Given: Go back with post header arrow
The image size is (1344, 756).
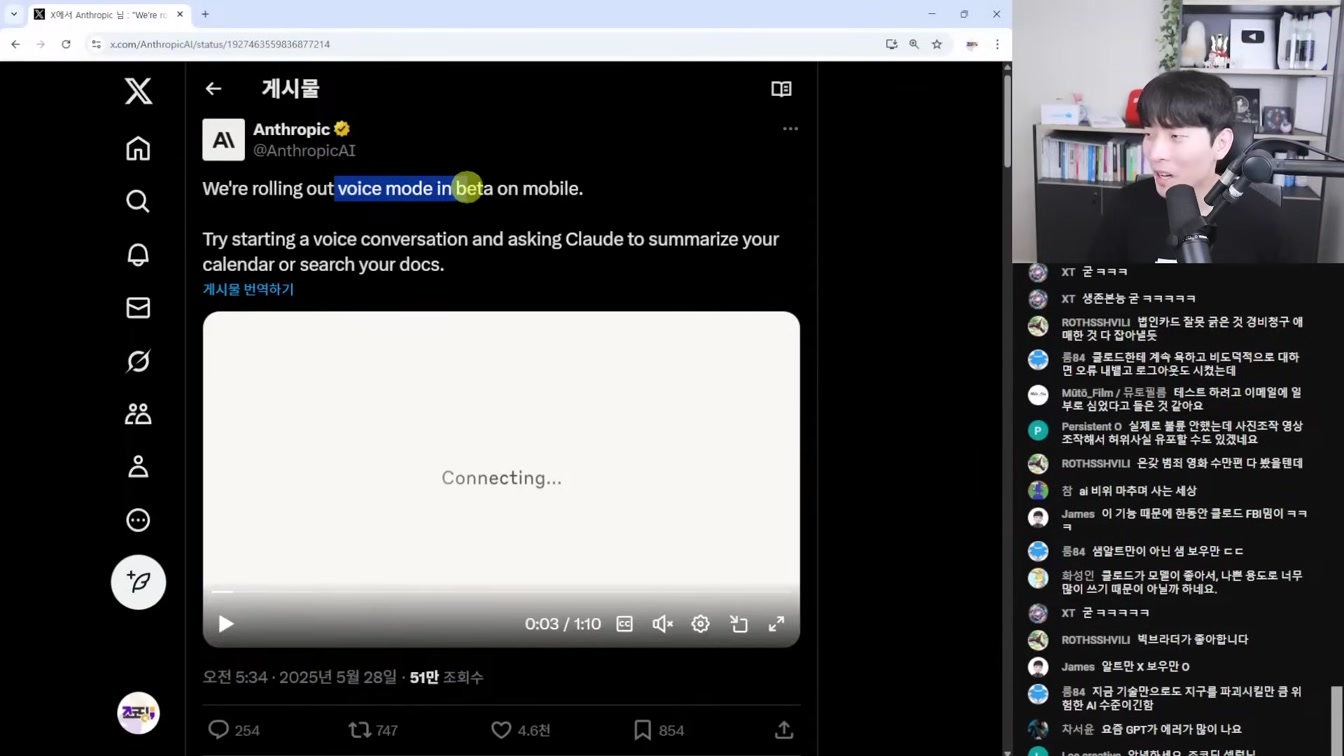Looking at the screenshot, I should 213,89.
